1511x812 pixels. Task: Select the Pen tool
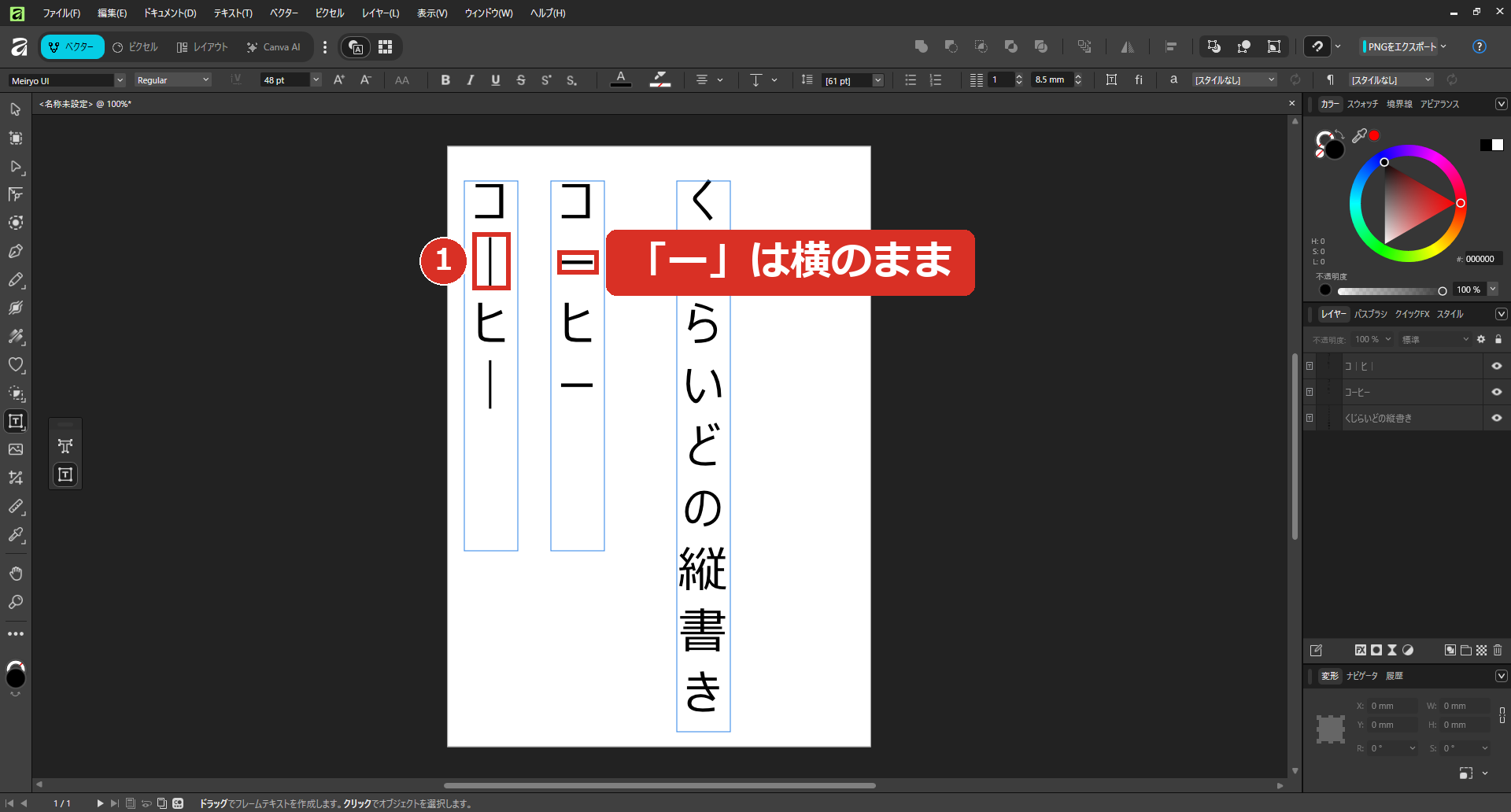click(x=15, y=251)
